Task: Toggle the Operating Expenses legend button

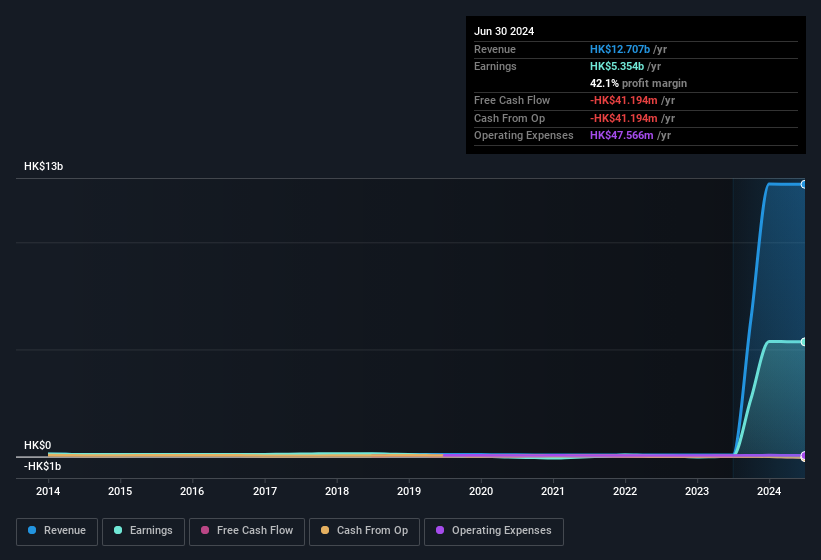Action: tap(494, 531)
